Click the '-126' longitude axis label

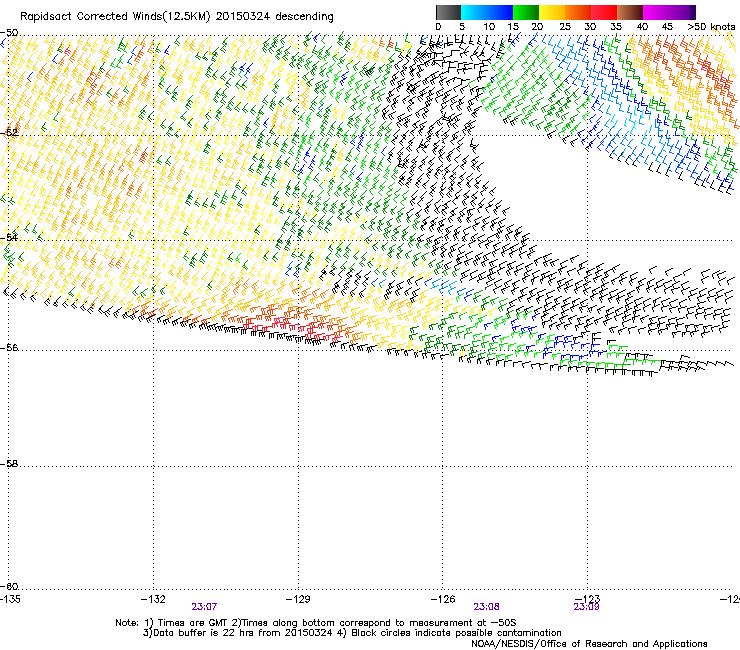[443, 599]
